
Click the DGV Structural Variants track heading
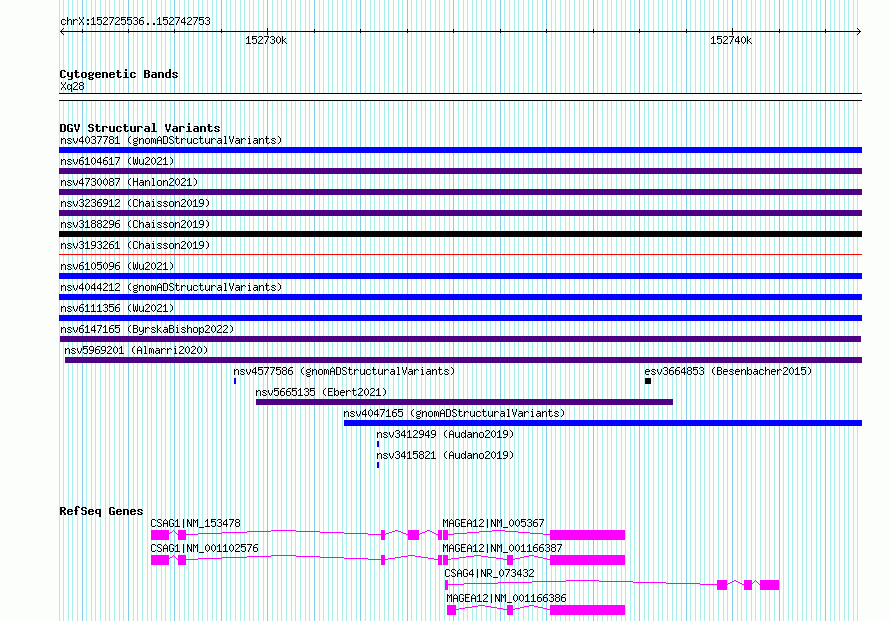pos(140,128)
